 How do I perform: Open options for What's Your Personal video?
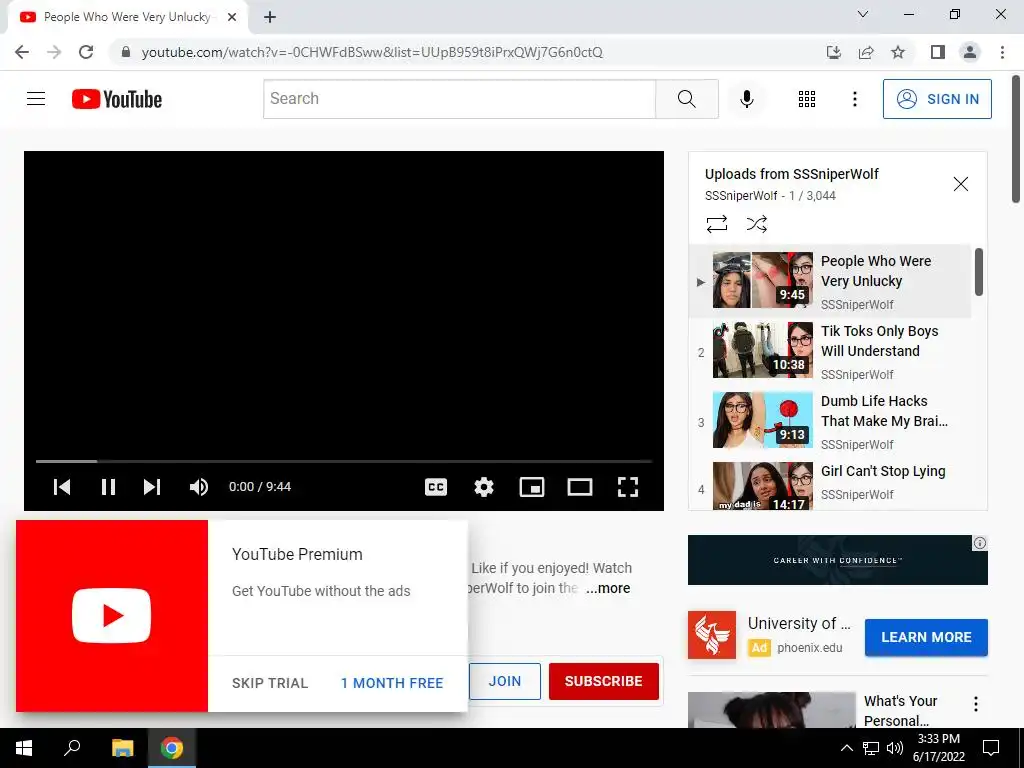click(976, 704)
